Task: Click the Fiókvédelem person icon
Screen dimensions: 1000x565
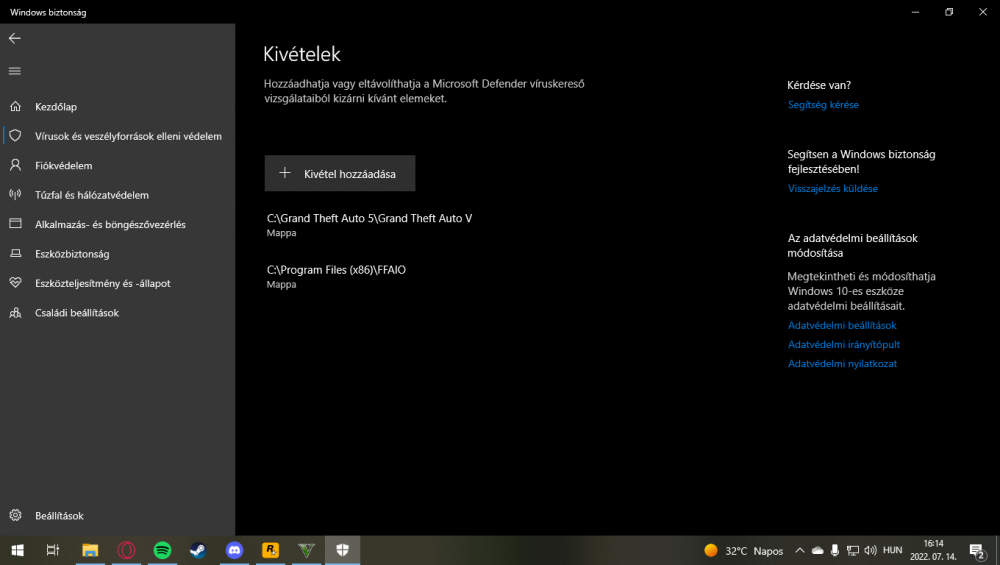Action: [15, 165]
